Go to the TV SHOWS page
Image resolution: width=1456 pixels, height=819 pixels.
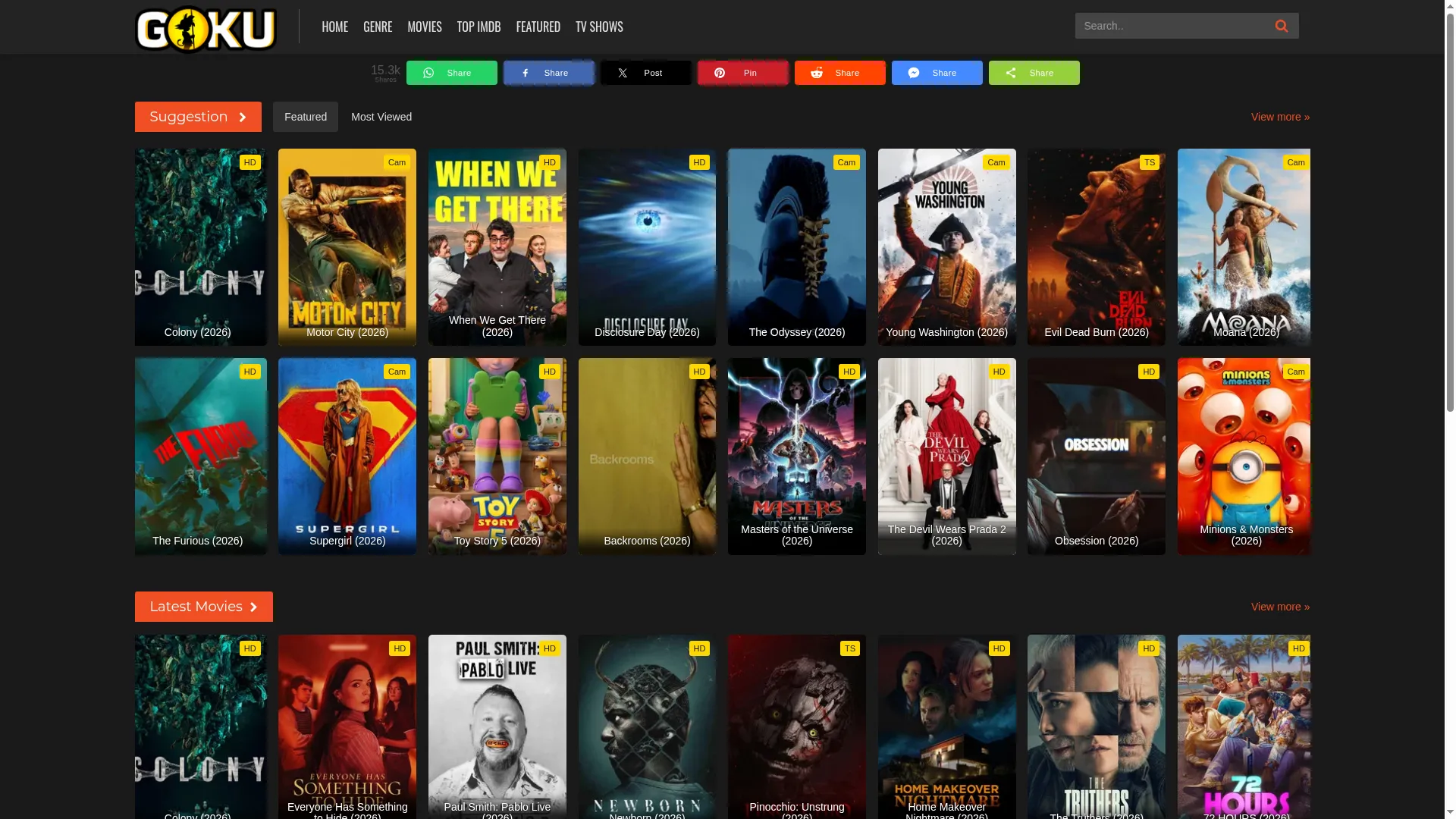[x=599, y=27]
